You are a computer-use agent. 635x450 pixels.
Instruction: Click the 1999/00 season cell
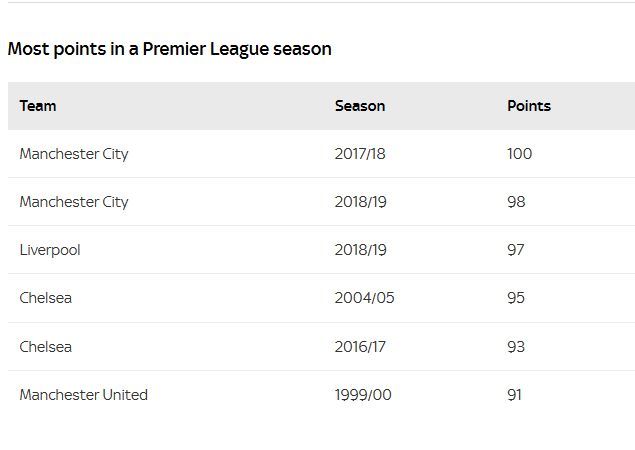(x=363, y=395)
